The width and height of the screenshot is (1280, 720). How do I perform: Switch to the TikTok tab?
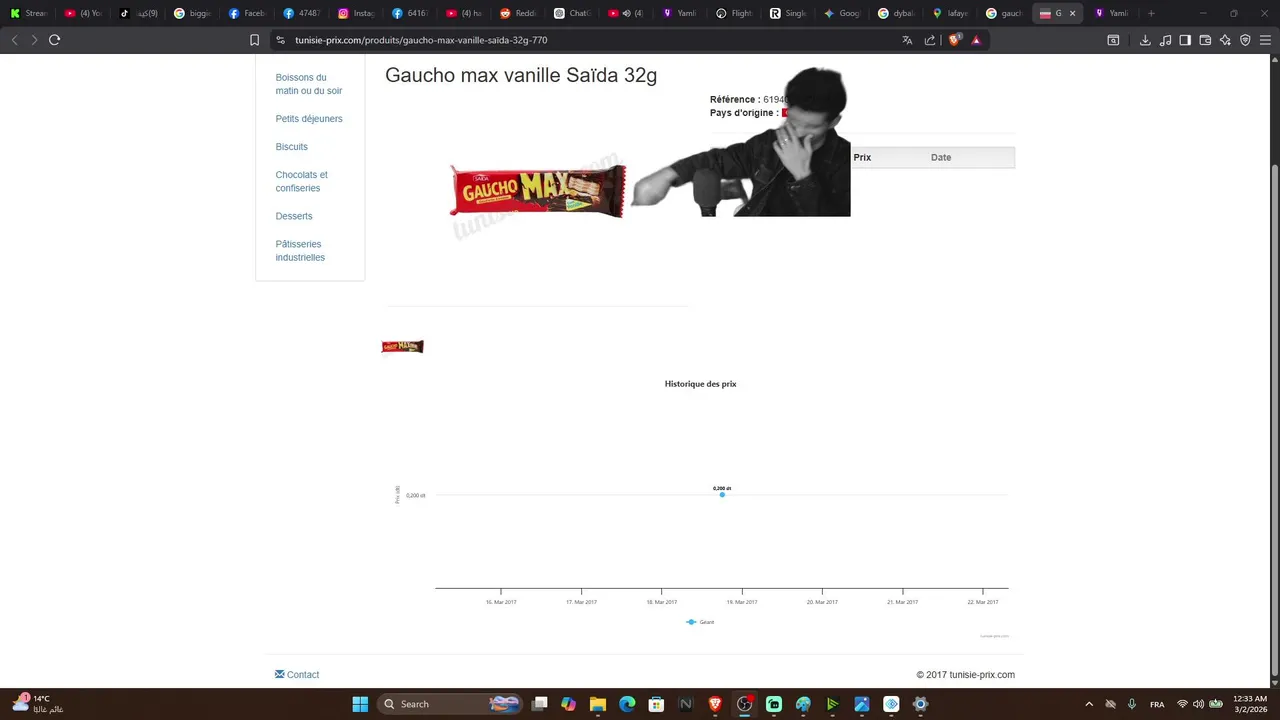tap(138, 13)
